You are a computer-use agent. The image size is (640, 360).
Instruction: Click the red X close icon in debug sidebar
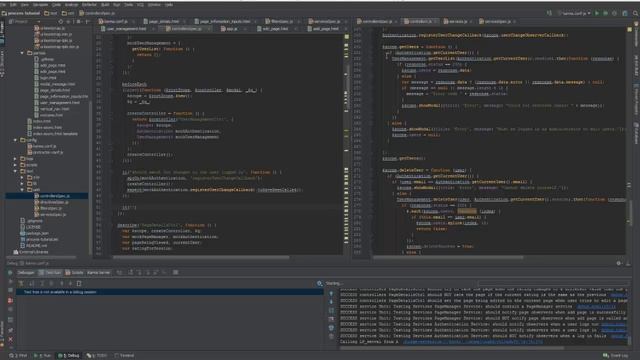pyautogui.click(x=10, y=339)
